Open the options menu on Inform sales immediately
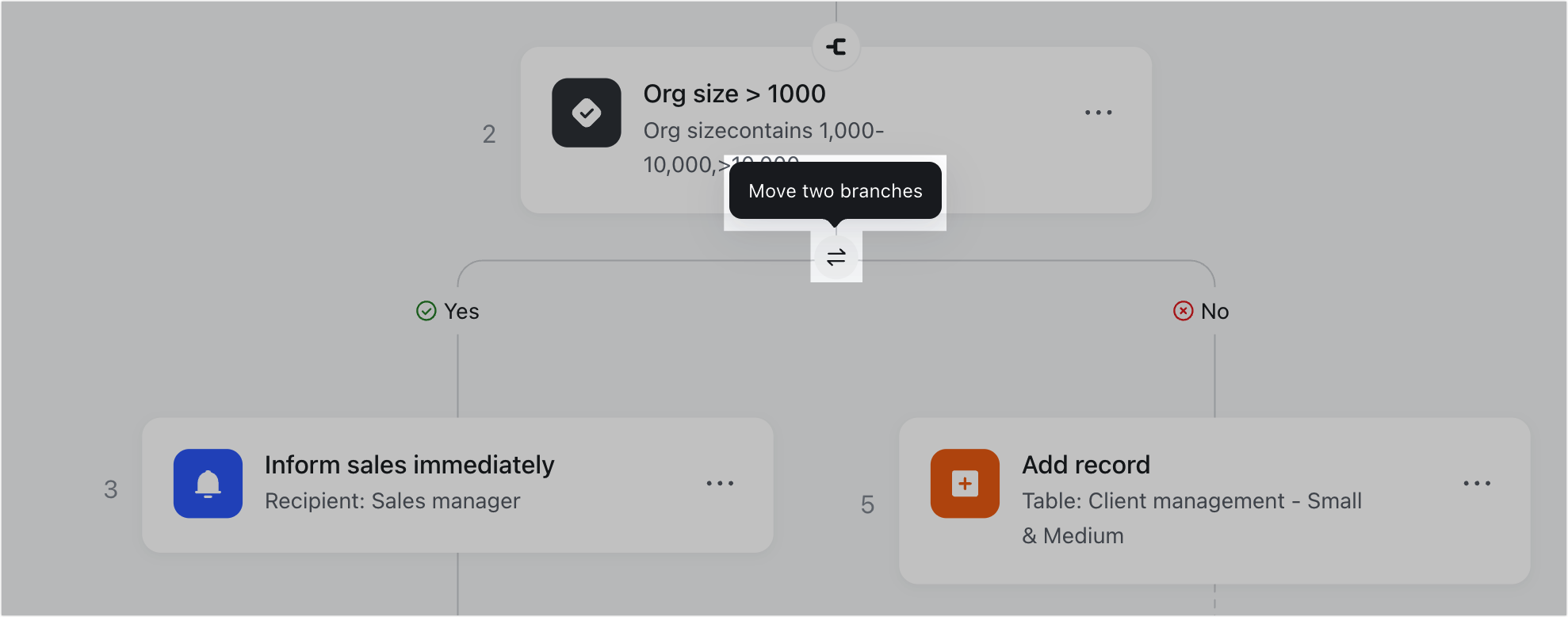Viewport: 1568px width, 617px height. 720,483
